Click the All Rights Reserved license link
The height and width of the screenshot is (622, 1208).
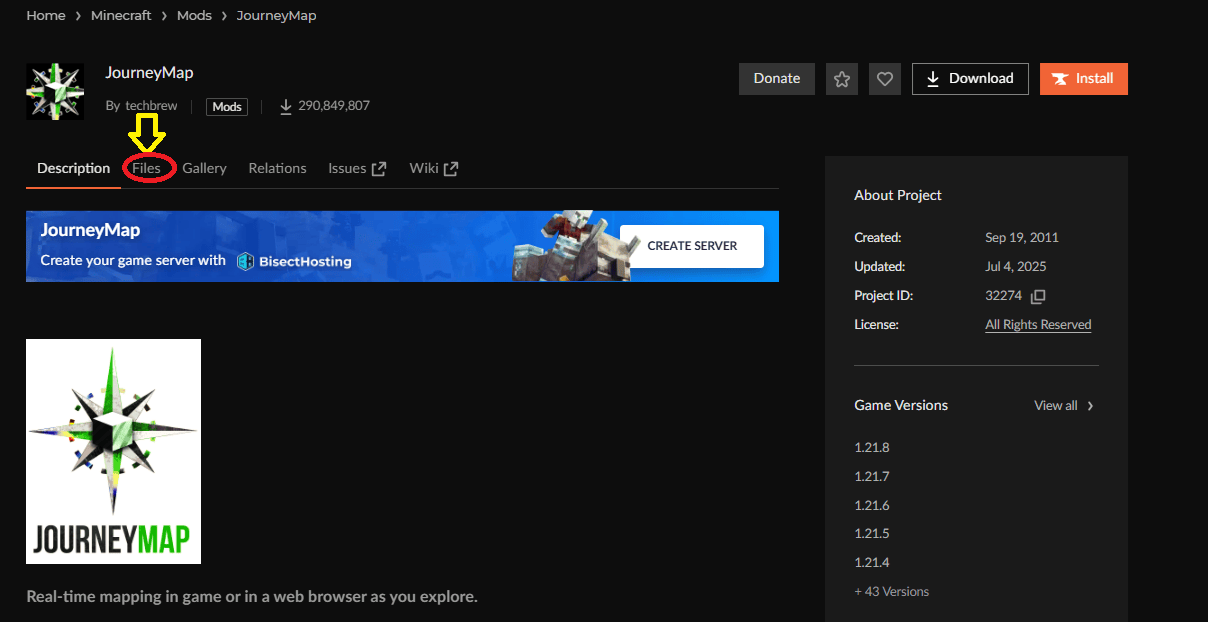click(x=1038, y=325)
